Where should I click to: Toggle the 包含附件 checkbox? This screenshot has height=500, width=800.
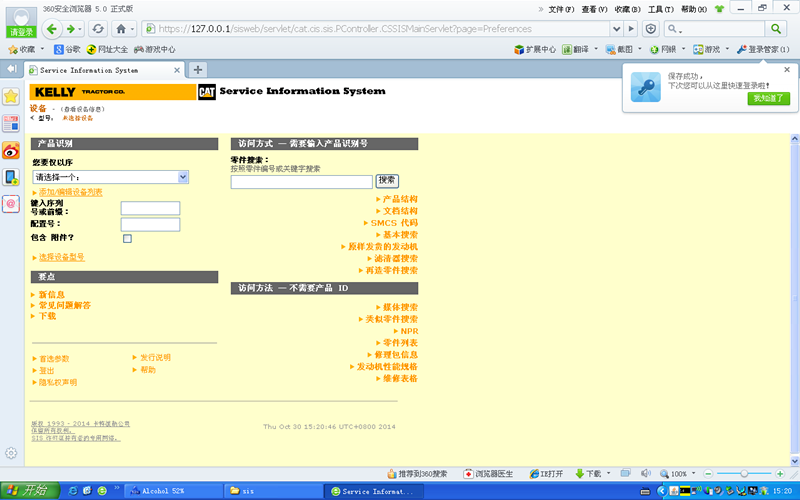pos(127,238)
